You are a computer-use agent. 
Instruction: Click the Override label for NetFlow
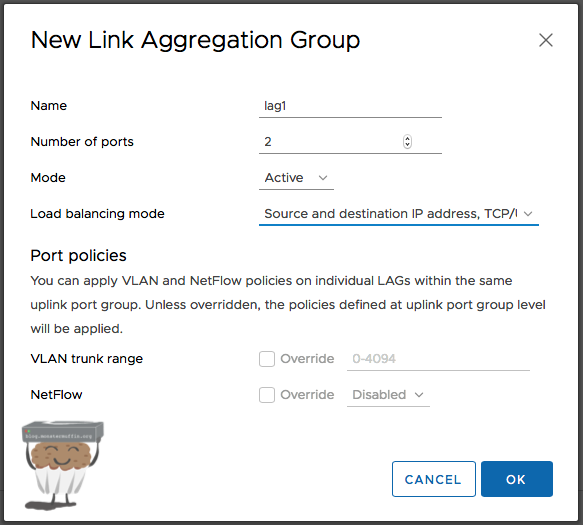tap(307, 395)
